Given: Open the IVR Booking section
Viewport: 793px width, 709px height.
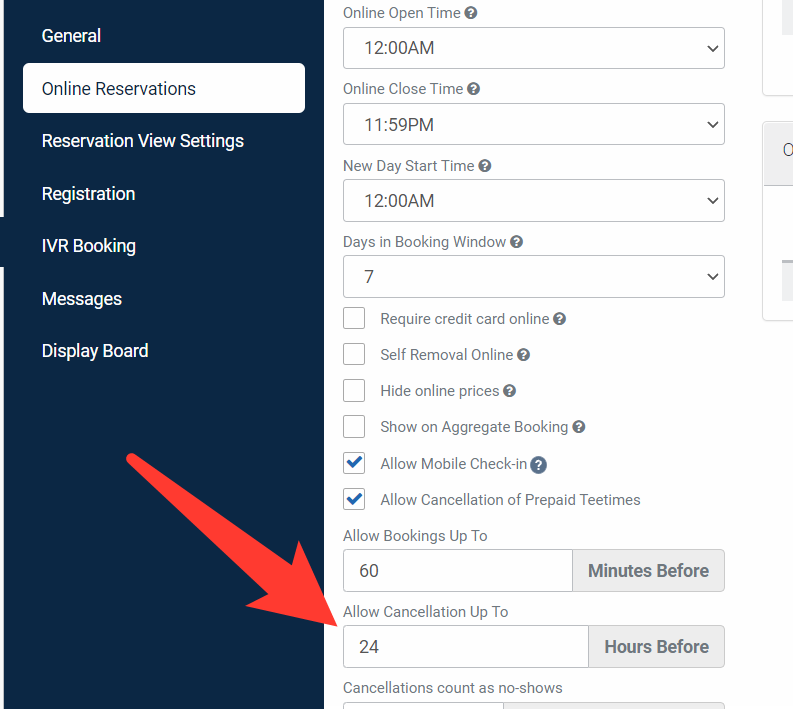Looking at the screenshot, I should pos(89,246).
